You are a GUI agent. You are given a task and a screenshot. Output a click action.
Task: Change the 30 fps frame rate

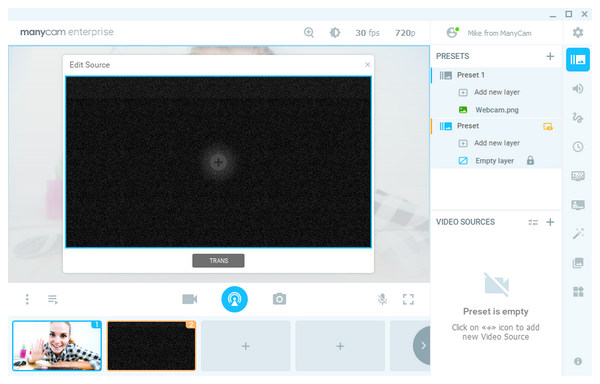367,33
